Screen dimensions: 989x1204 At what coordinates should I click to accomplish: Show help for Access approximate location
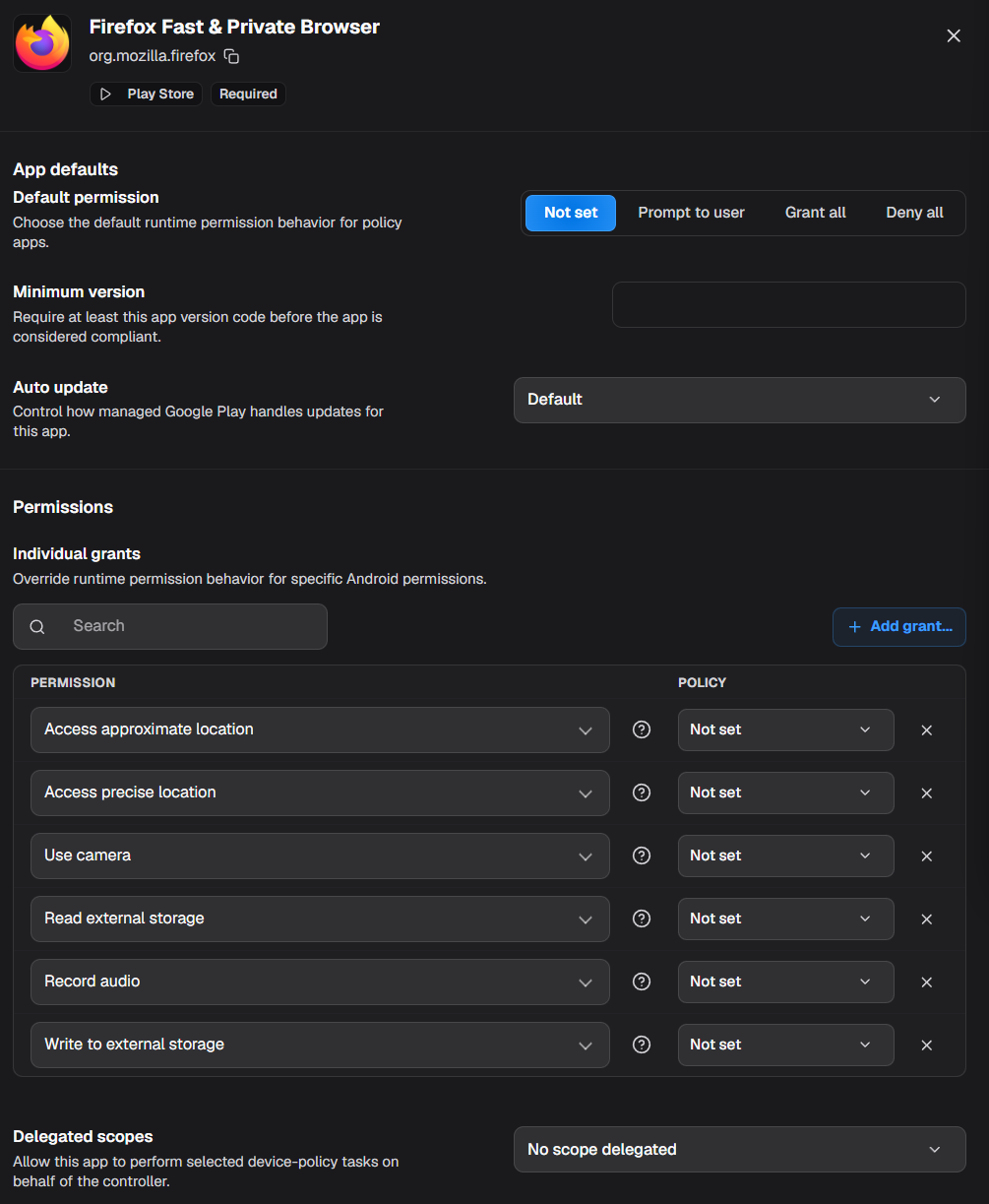[642, 729]
